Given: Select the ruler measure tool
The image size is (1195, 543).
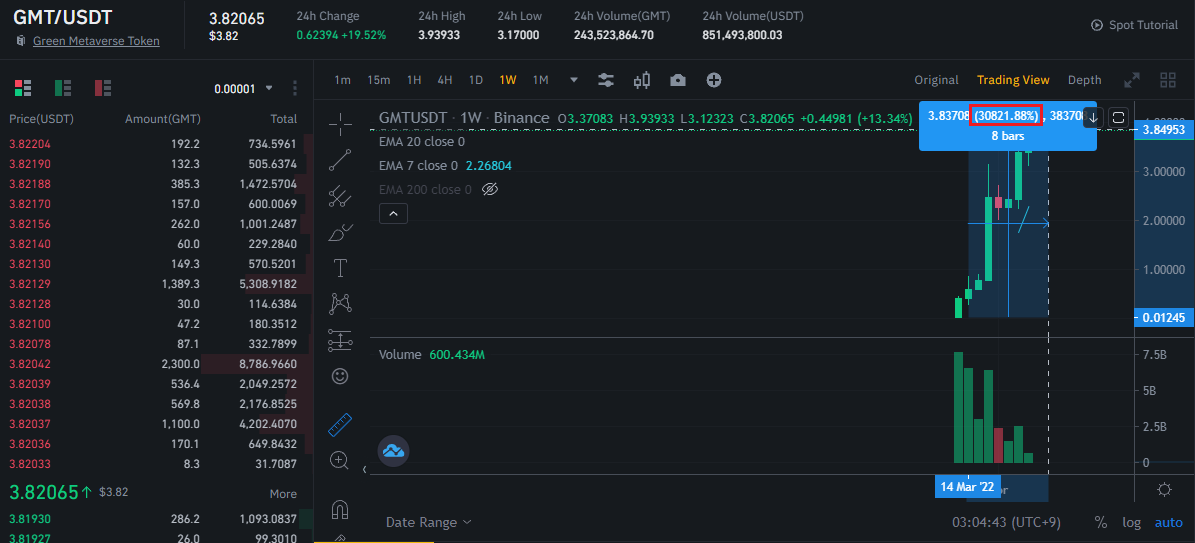Looking at the screenshot, I should pyautogui.click(x=340, y=425).
